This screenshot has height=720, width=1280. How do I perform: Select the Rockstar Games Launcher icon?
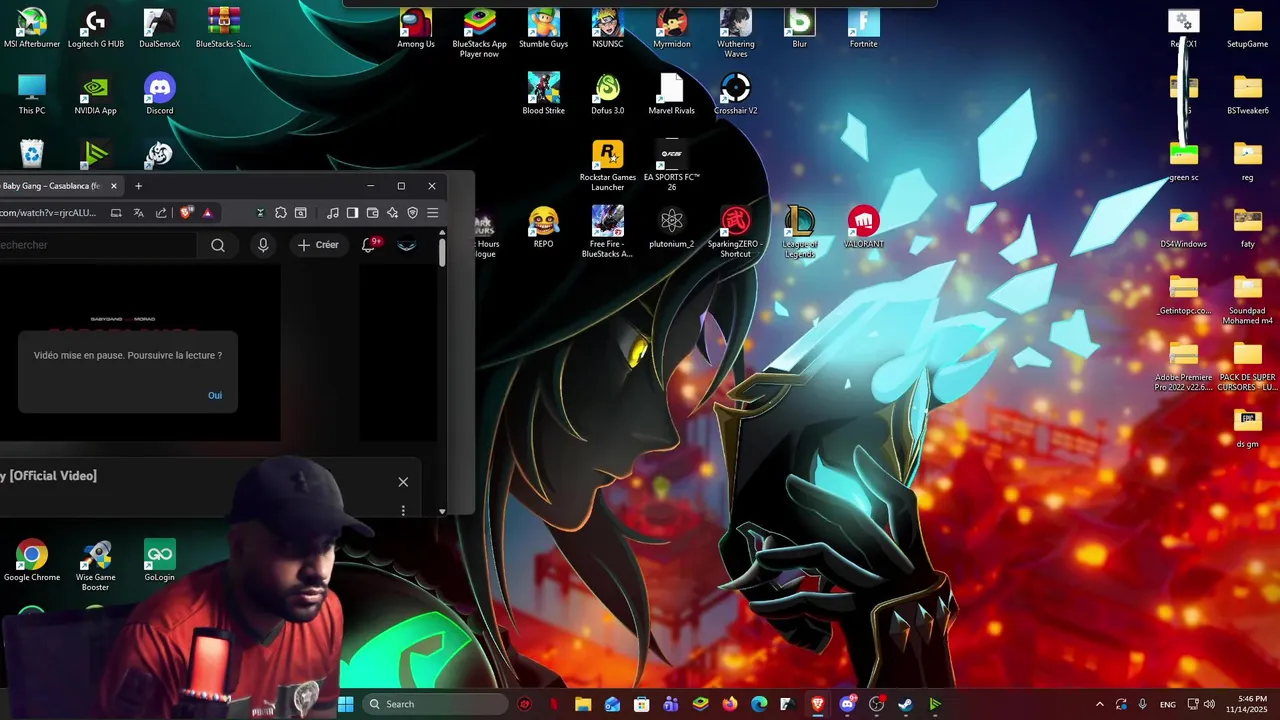coord(607,166)
